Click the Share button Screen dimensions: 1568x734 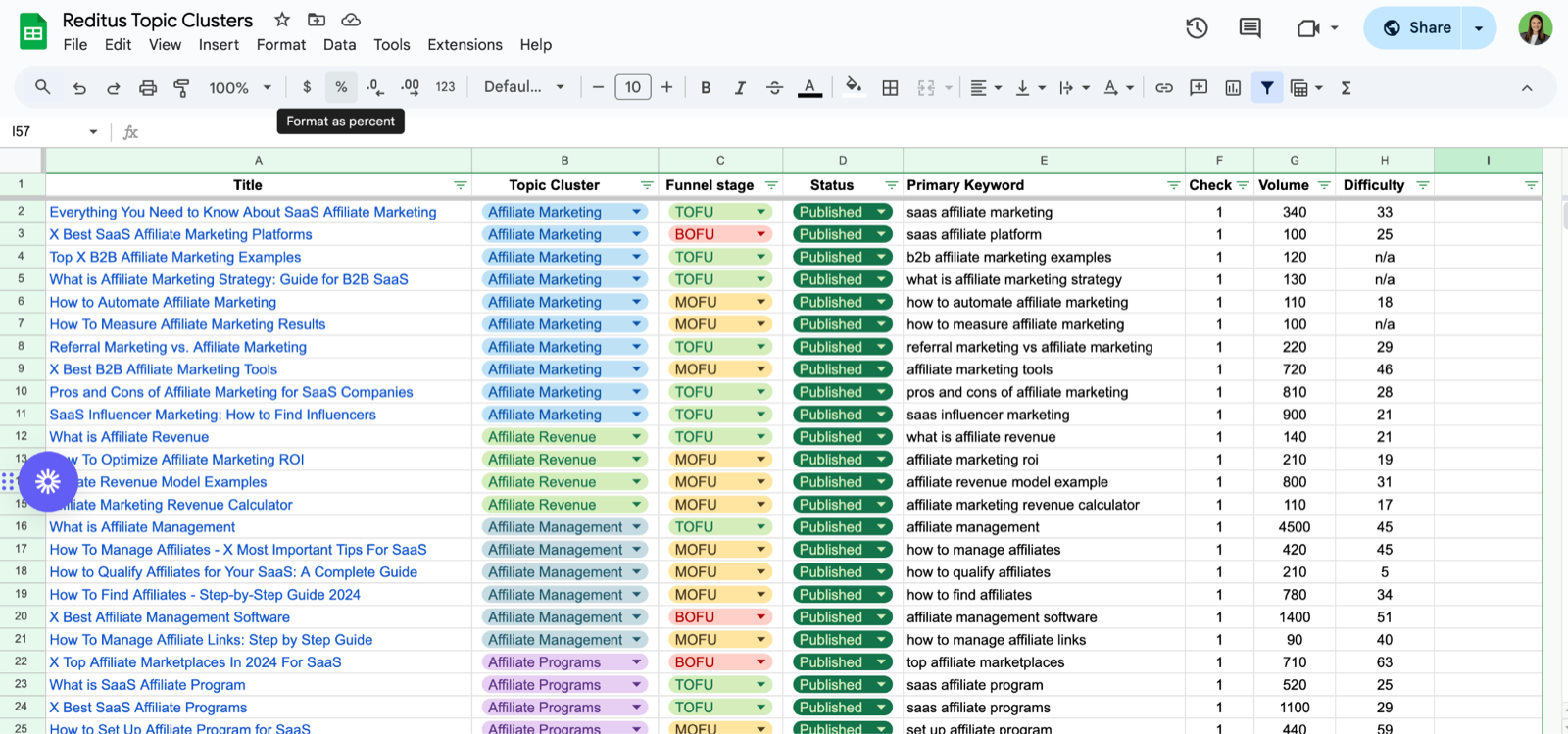[1416, 28]
